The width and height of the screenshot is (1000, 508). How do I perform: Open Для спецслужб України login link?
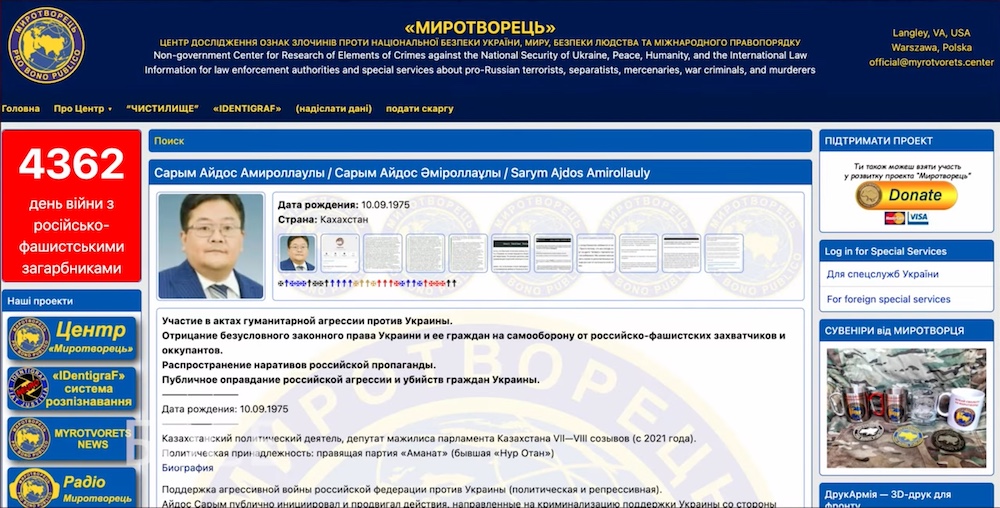(882, 274)
